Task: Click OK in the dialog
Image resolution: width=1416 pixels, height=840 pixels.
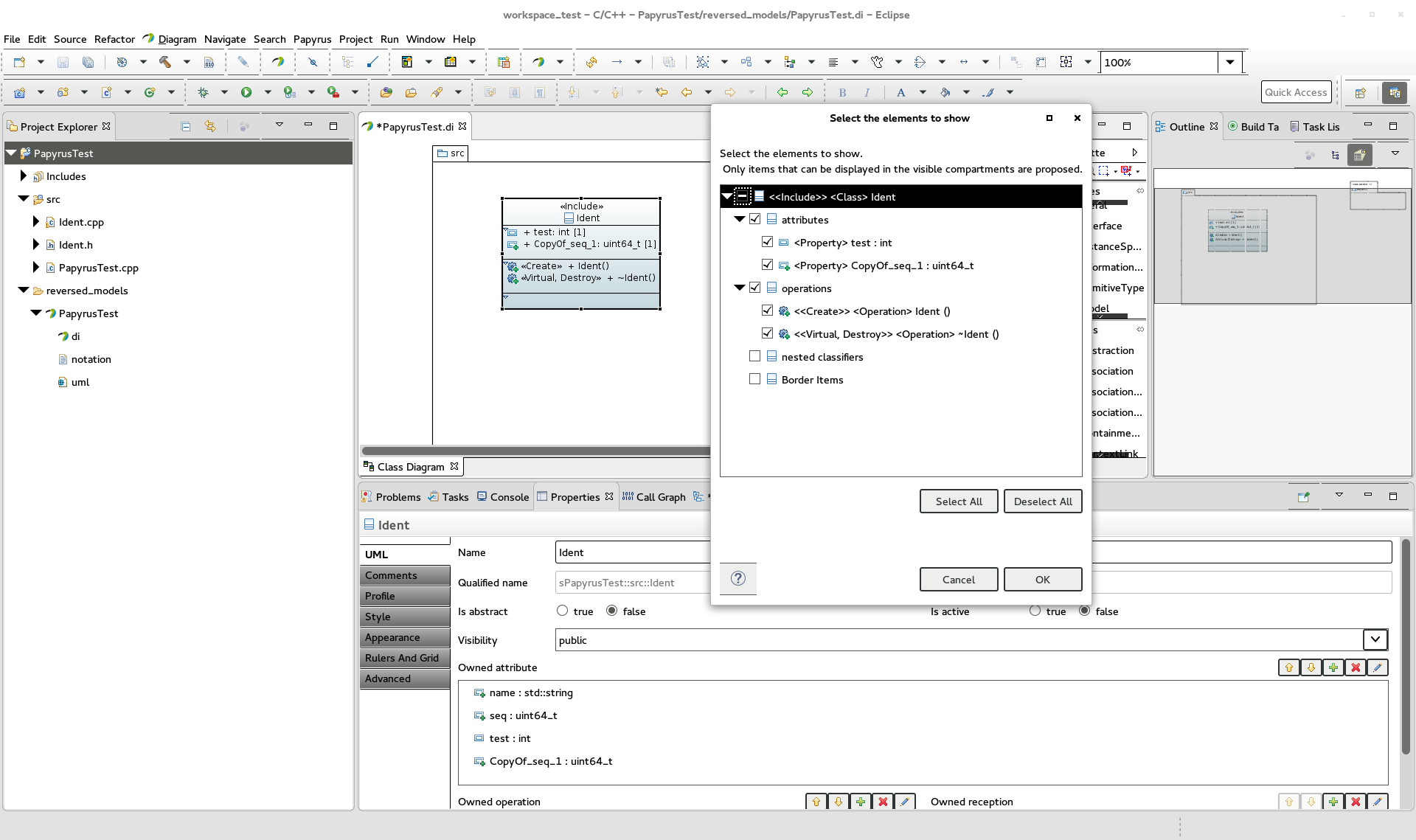Action: (1043, 580)
